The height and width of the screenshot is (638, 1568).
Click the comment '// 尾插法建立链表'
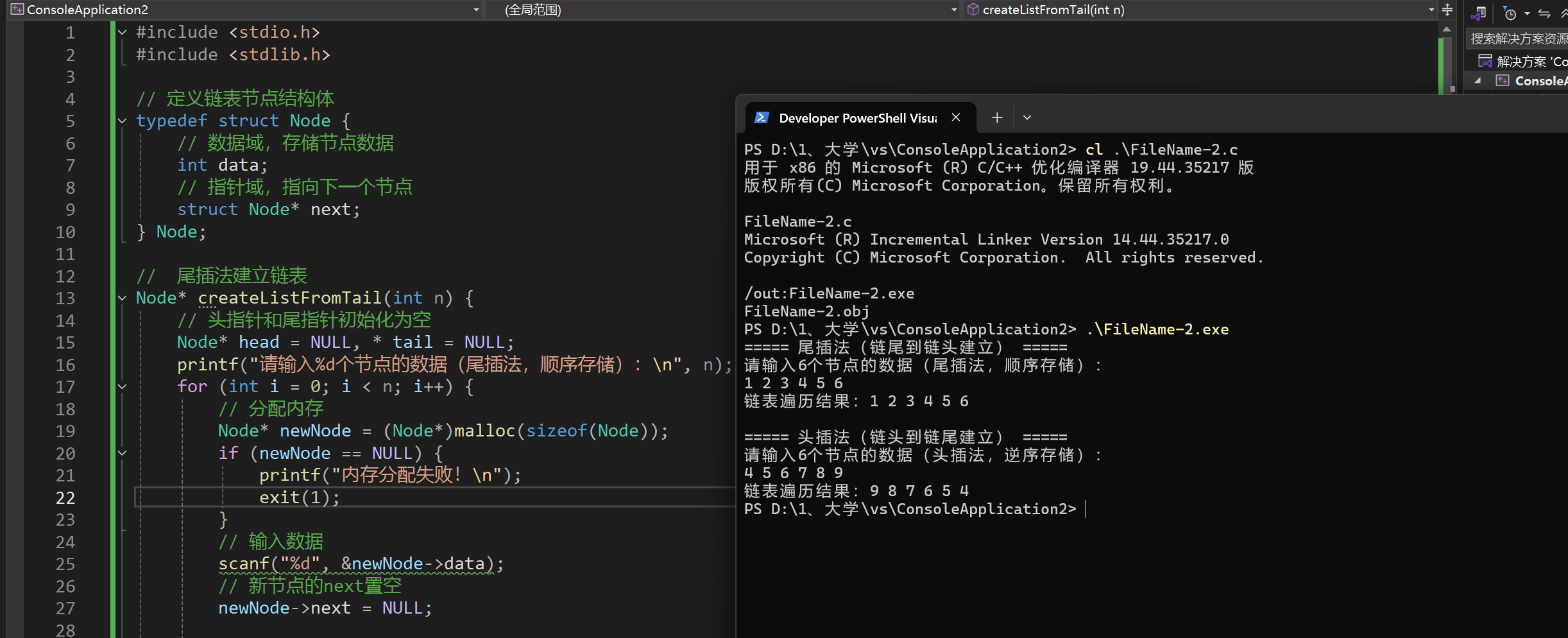(x=222, y=275)
